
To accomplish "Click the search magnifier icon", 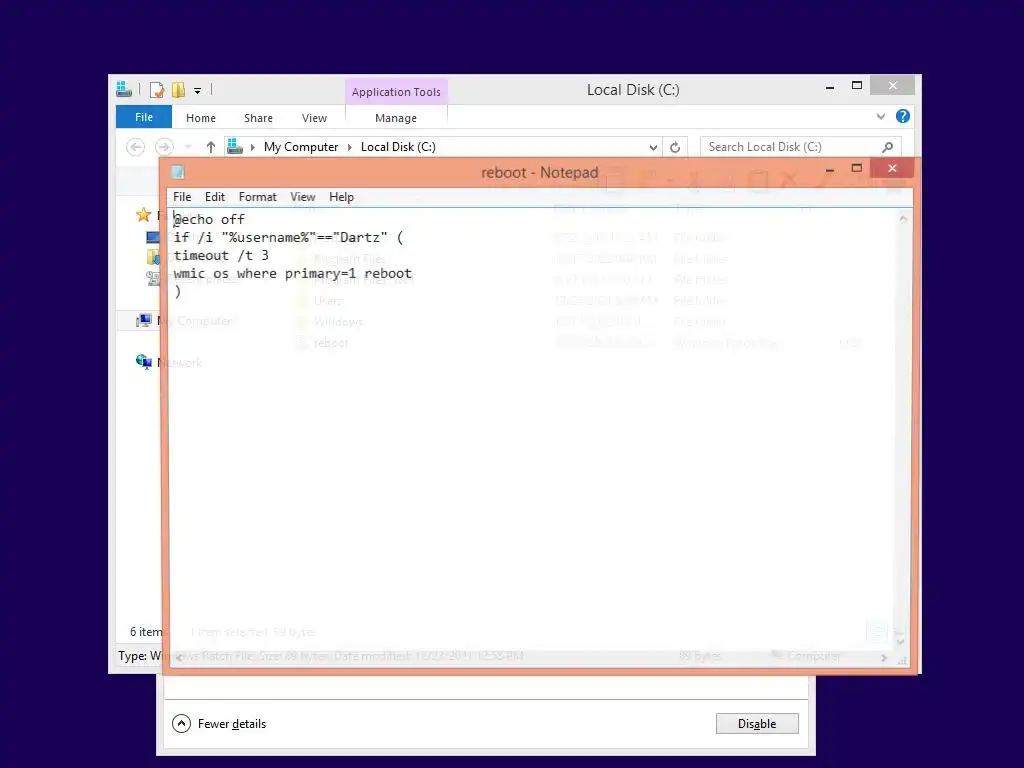I will coord(887,147).
